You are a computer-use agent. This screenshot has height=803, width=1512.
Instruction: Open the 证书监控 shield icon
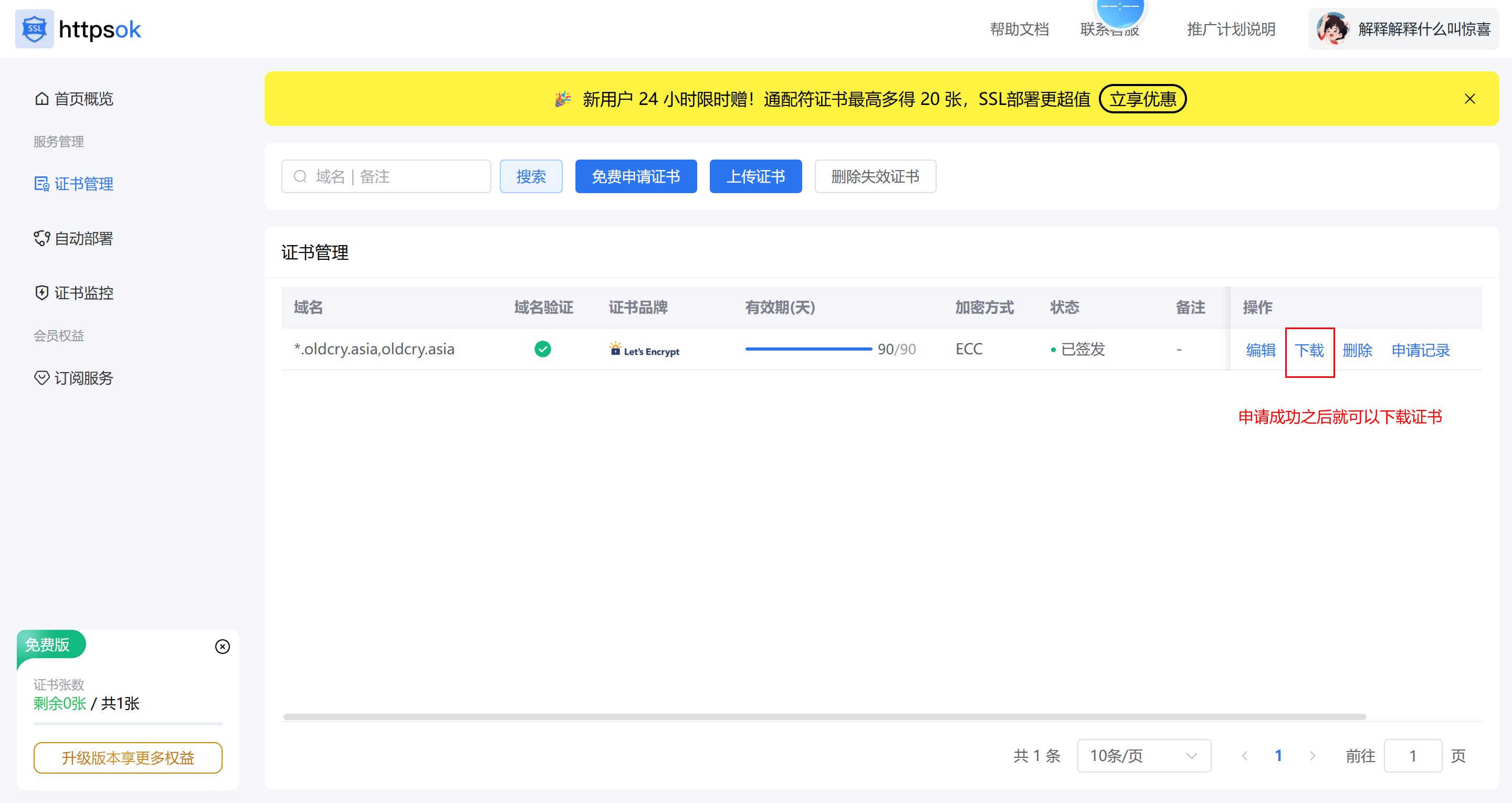(41, 292)
